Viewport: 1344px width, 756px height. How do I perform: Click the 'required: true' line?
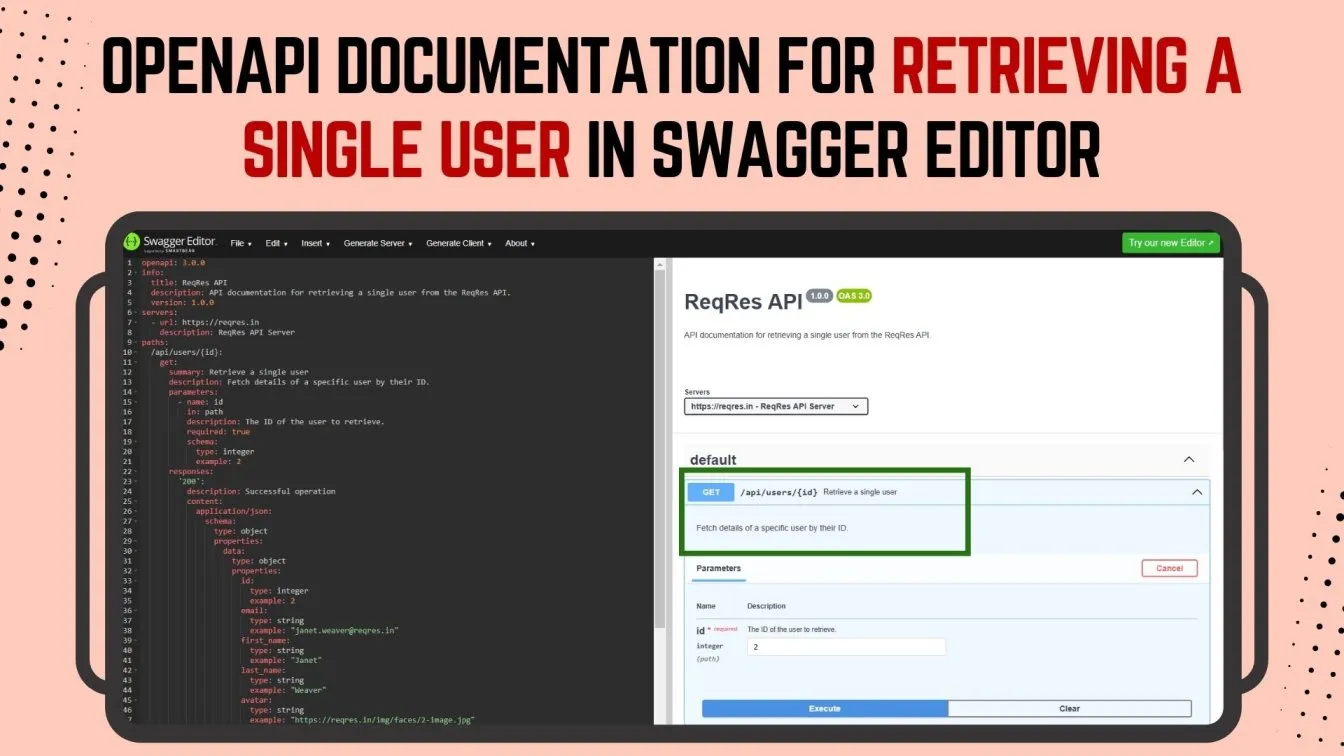pyautogui.click(x=218, y=432)
